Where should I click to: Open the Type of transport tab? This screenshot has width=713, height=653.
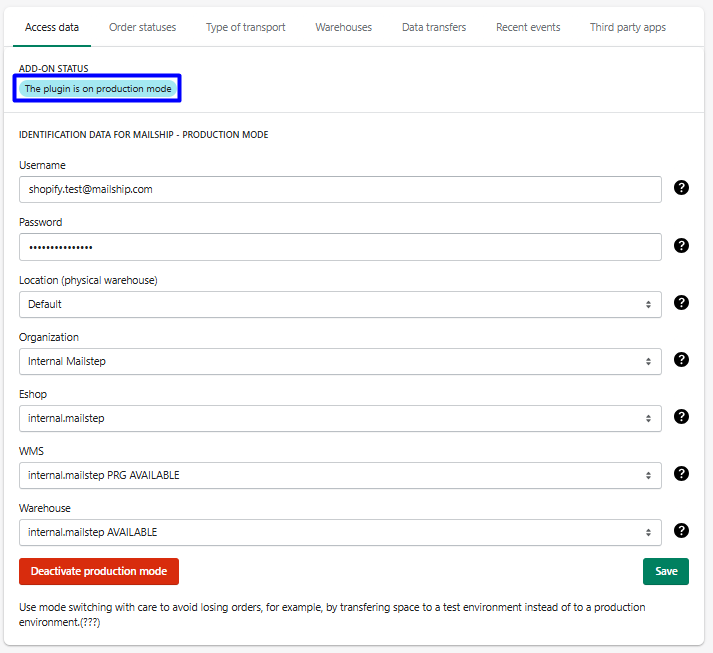click(245, 27)
